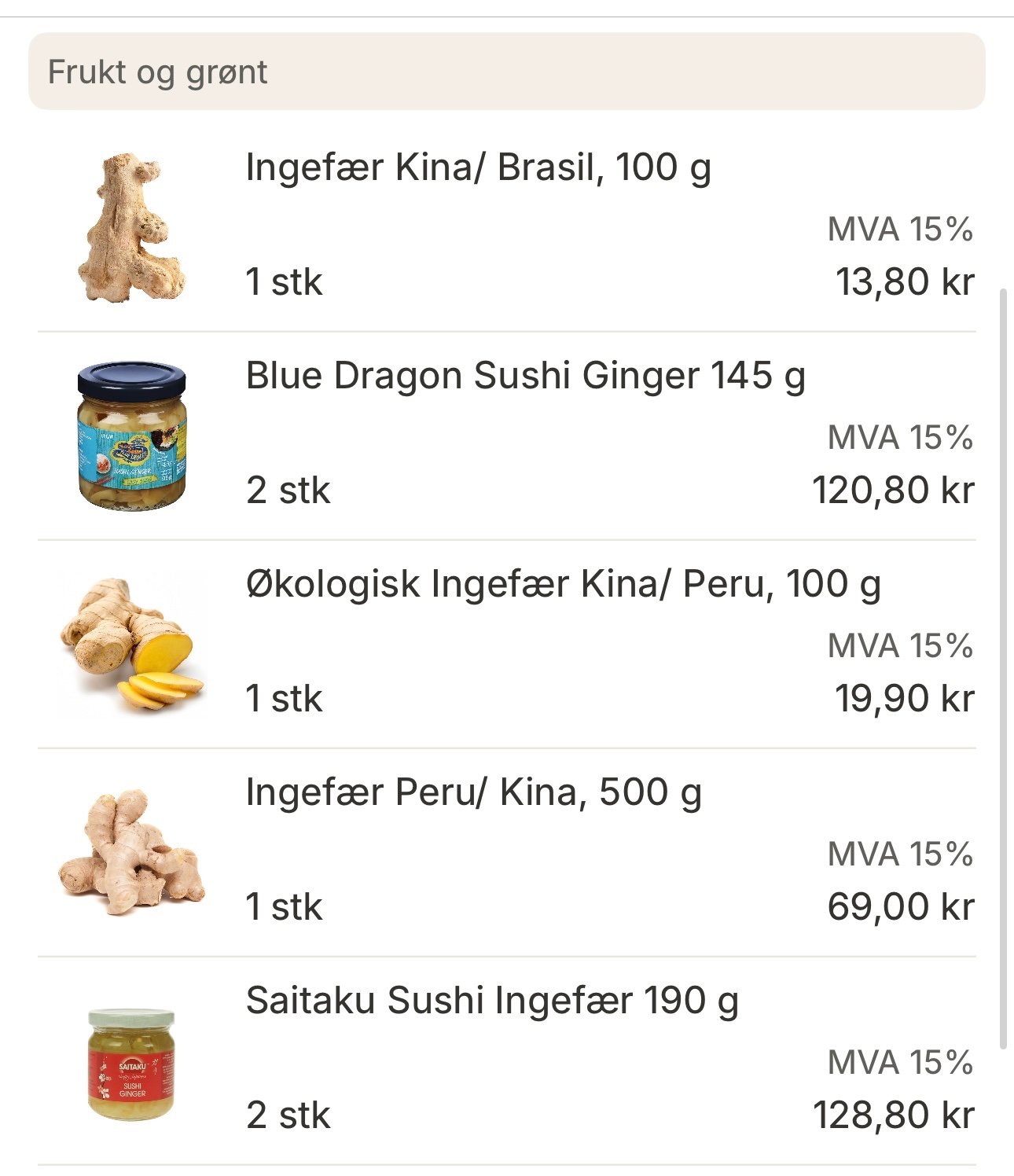Image resolution: width=1014 pixels, height=1176 pixels.
Task: Tap the Blue Dragon Sushi Ginger jar image
Action: [131, 435]
